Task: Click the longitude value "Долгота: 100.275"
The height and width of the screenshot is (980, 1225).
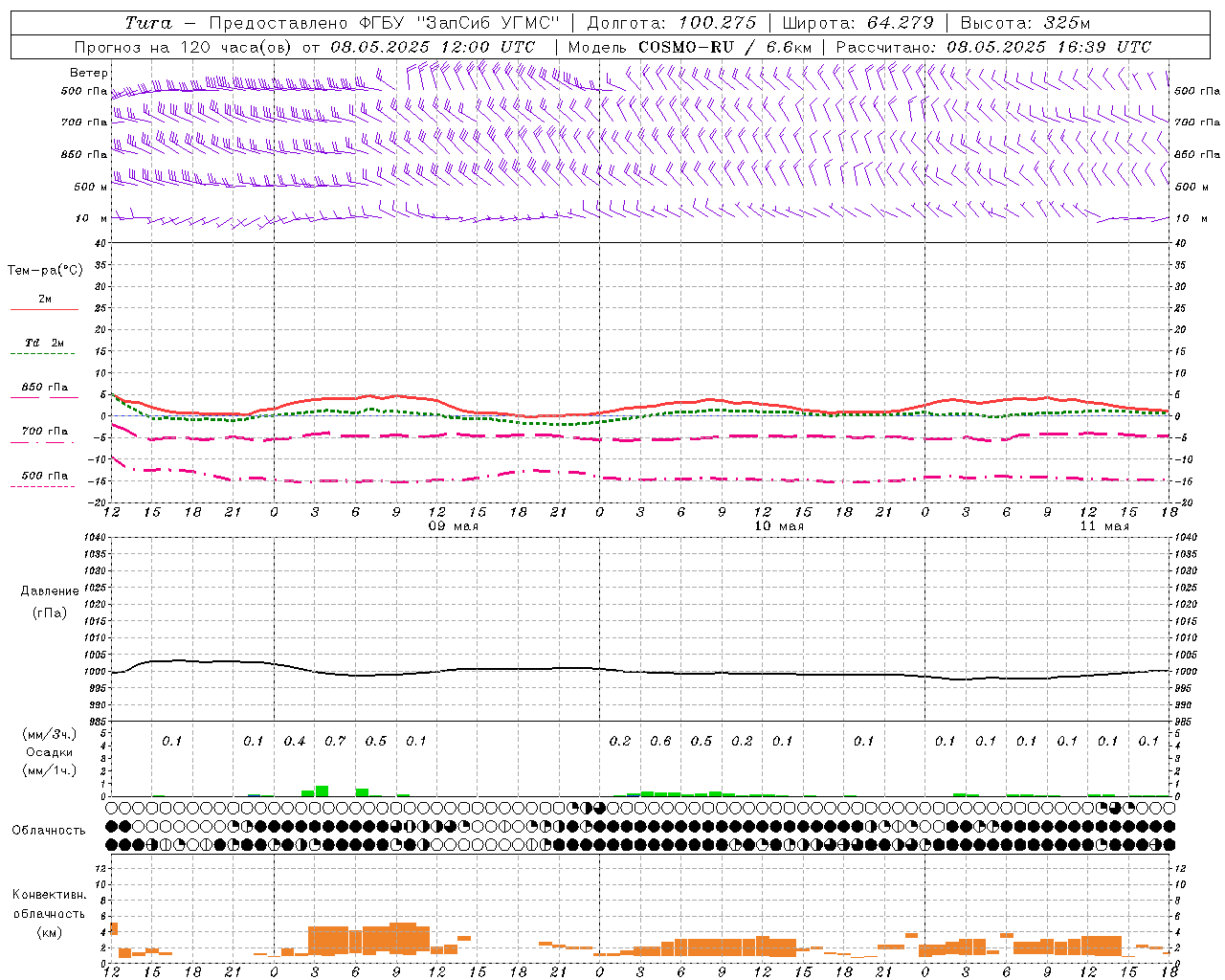Action: click(x=671, y=23)
